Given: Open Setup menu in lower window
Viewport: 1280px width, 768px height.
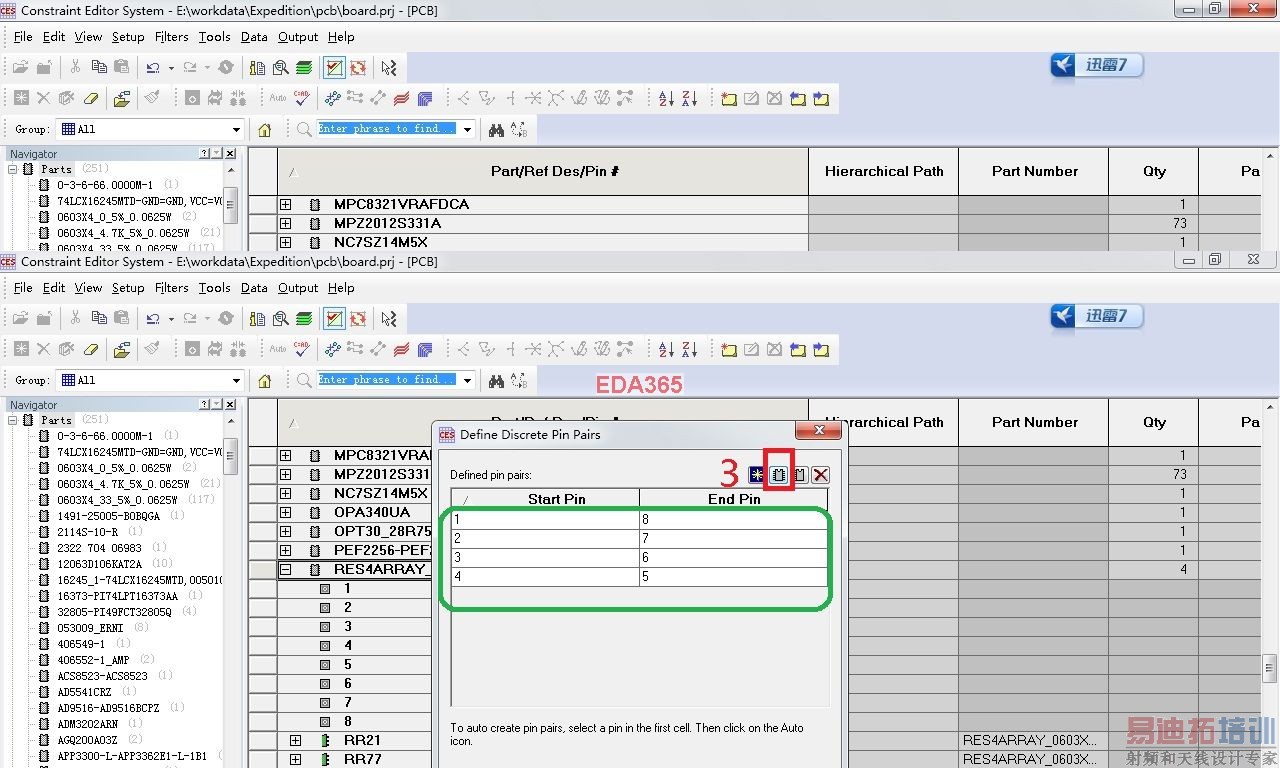Looking at the screenshot, I should point(128,287).
